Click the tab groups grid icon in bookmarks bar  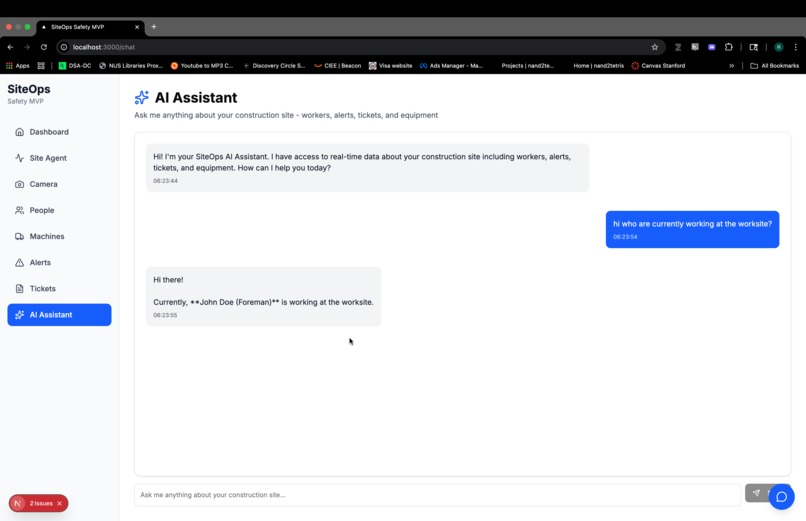point(41,66)
